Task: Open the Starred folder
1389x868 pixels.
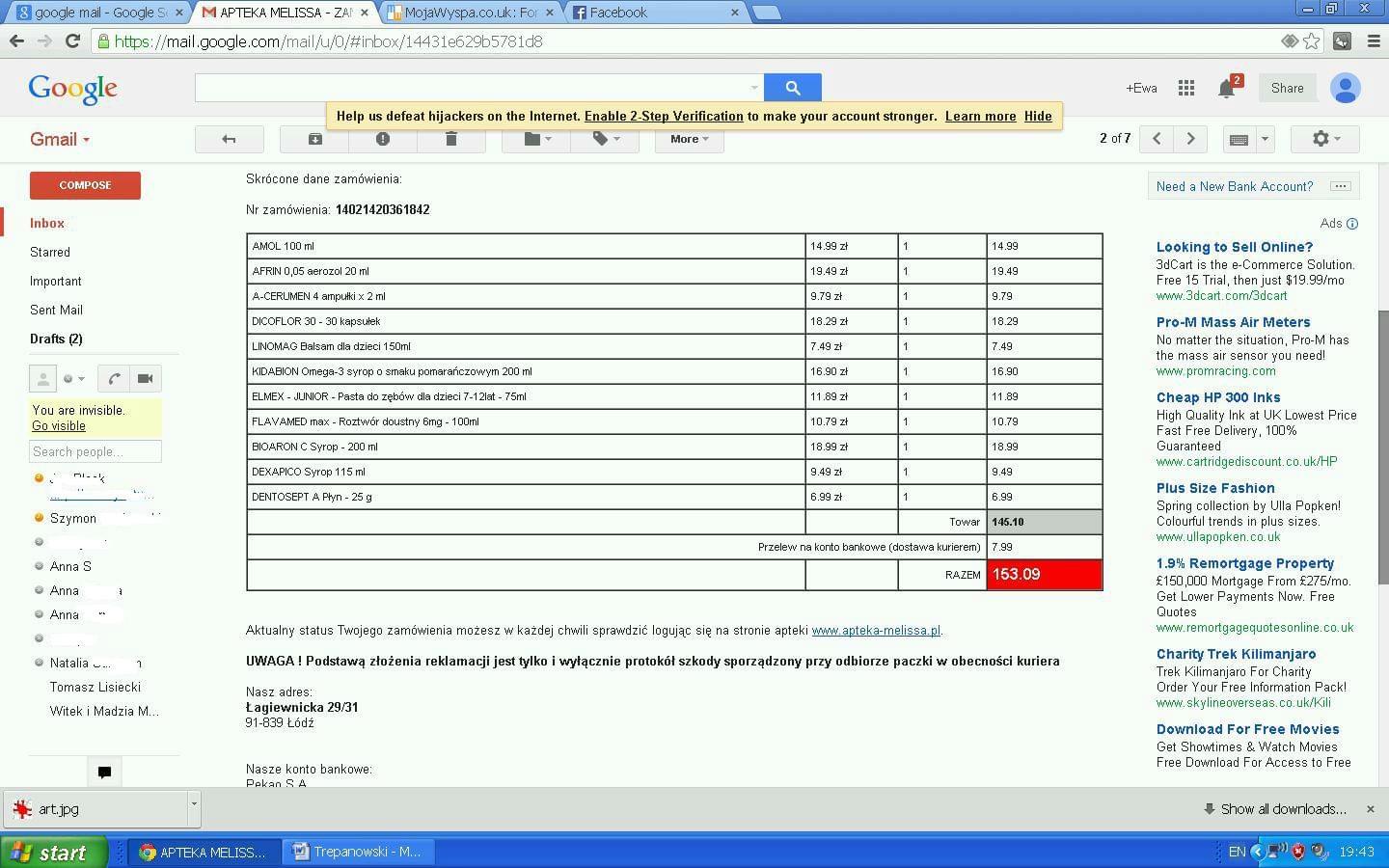Action: pyautogui.click(x=50, y=252)
